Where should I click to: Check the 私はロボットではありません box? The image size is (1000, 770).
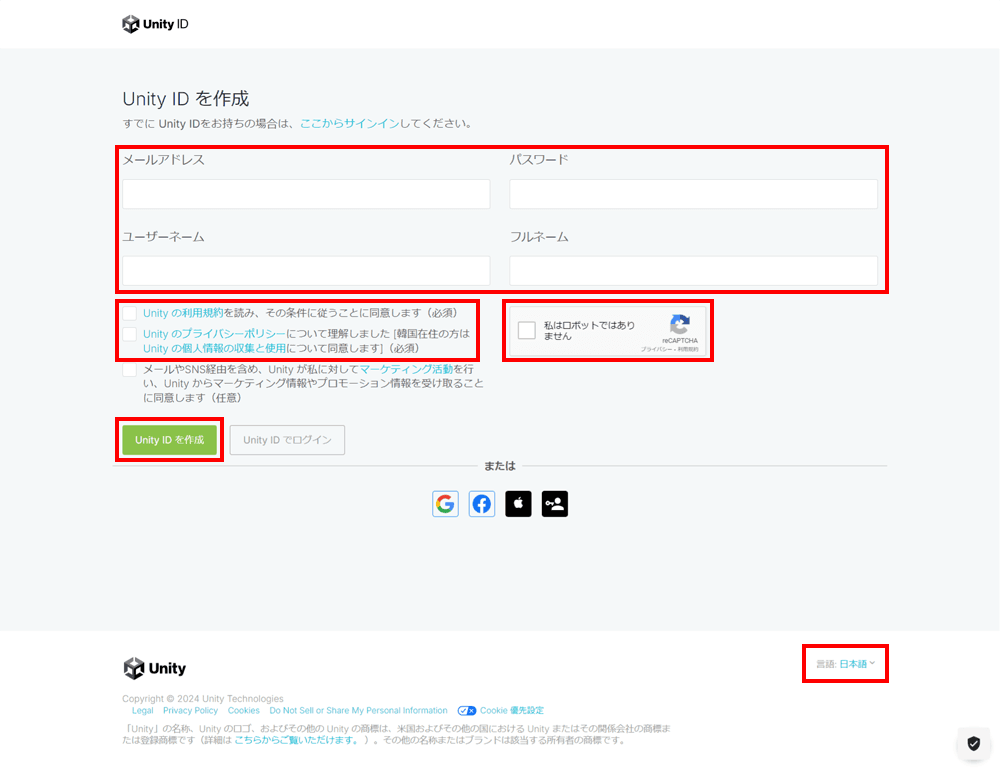[527, 331]
